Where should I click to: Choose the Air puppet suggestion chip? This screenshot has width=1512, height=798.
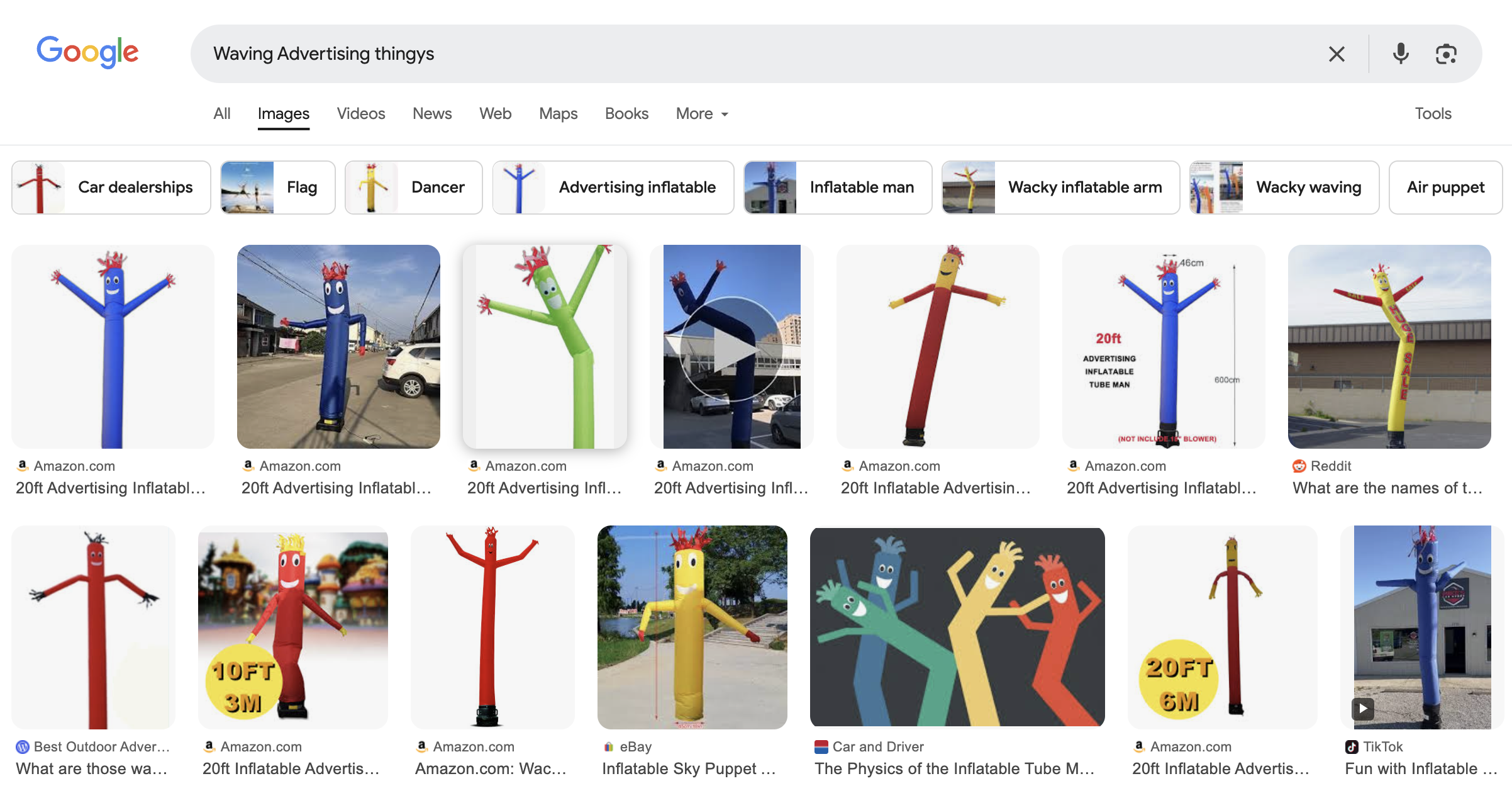click(x=1445, y=188)
